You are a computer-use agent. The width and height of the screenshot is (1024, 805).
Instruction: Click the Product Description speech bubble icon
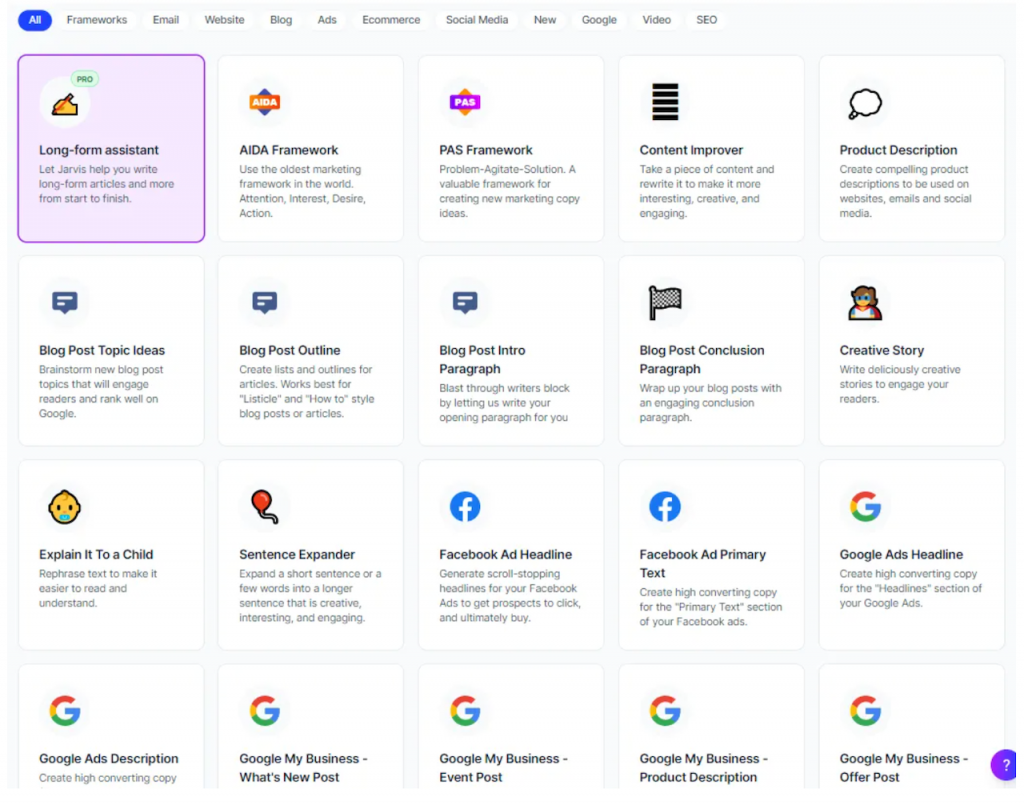tap(865, 104)
